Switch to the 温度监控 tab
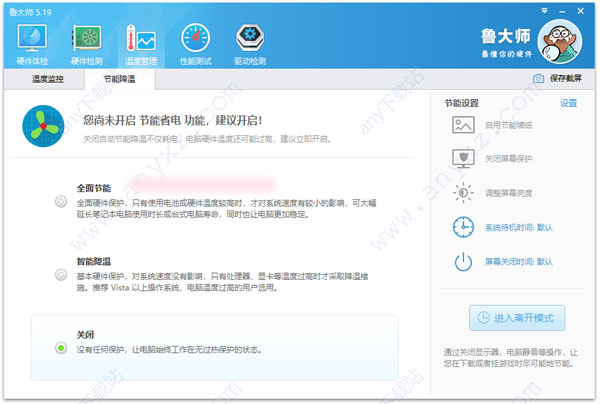Viewport: 600px width, 404px height. click(x=47, y=79)
